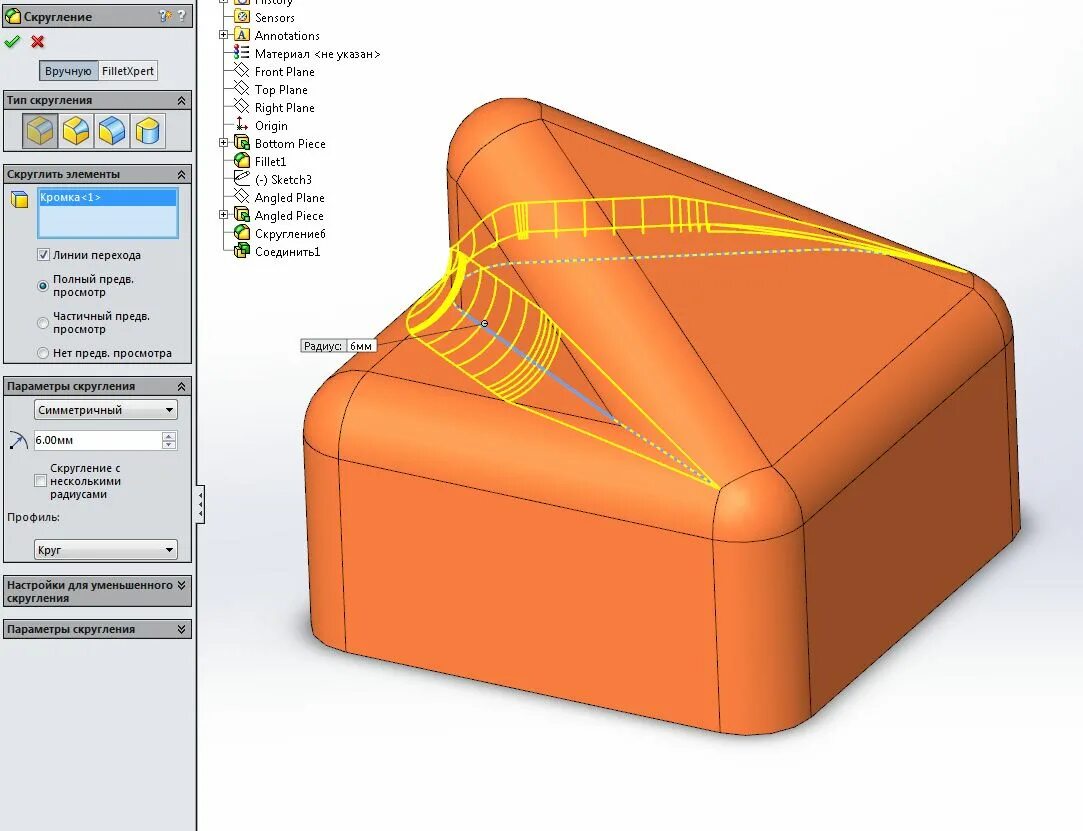Screen dimensions: 1083x831
Task: Select the Right Plane tree label
Action: [285, 108]
